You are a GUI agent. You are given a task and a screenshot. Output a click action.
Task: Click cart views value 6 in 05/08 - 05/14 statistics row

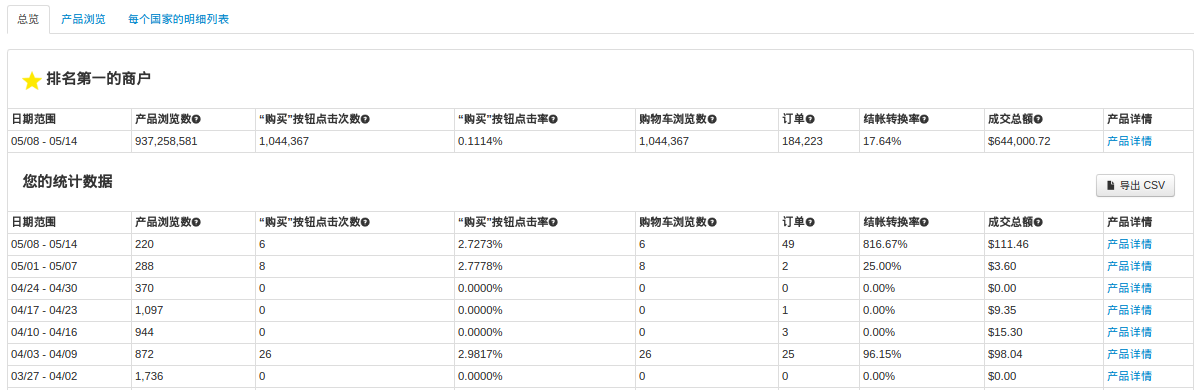(x=642, y=244)
